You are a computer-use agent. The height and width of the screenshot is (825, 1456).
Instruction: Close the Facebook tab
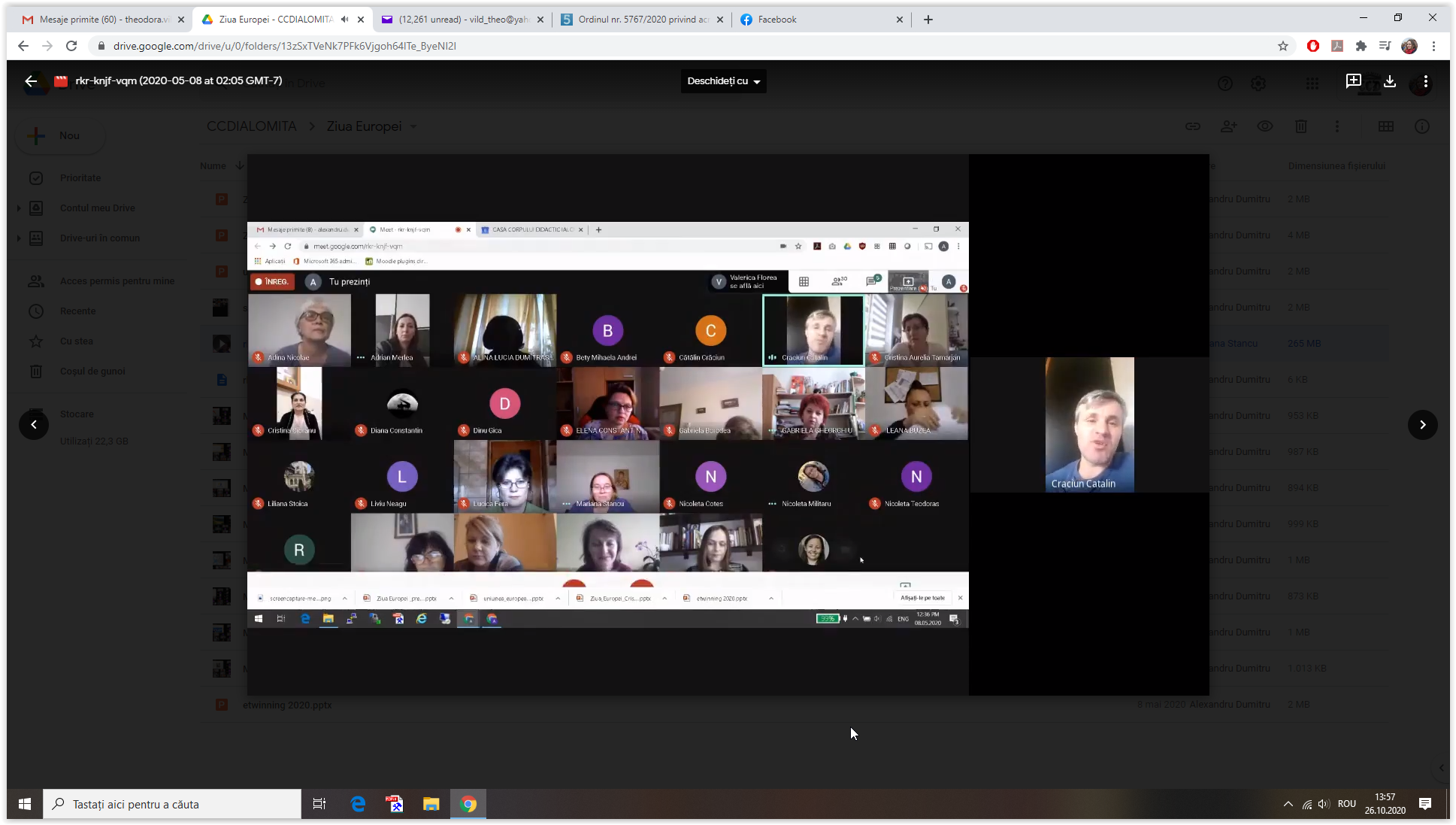(x=900, y=20)
